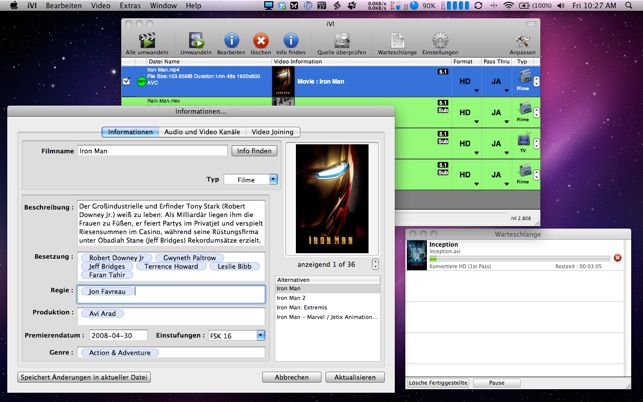Open Spotlight search in the menu bar
The height and width of the screenshot is (402, 643).
point(629,5)
